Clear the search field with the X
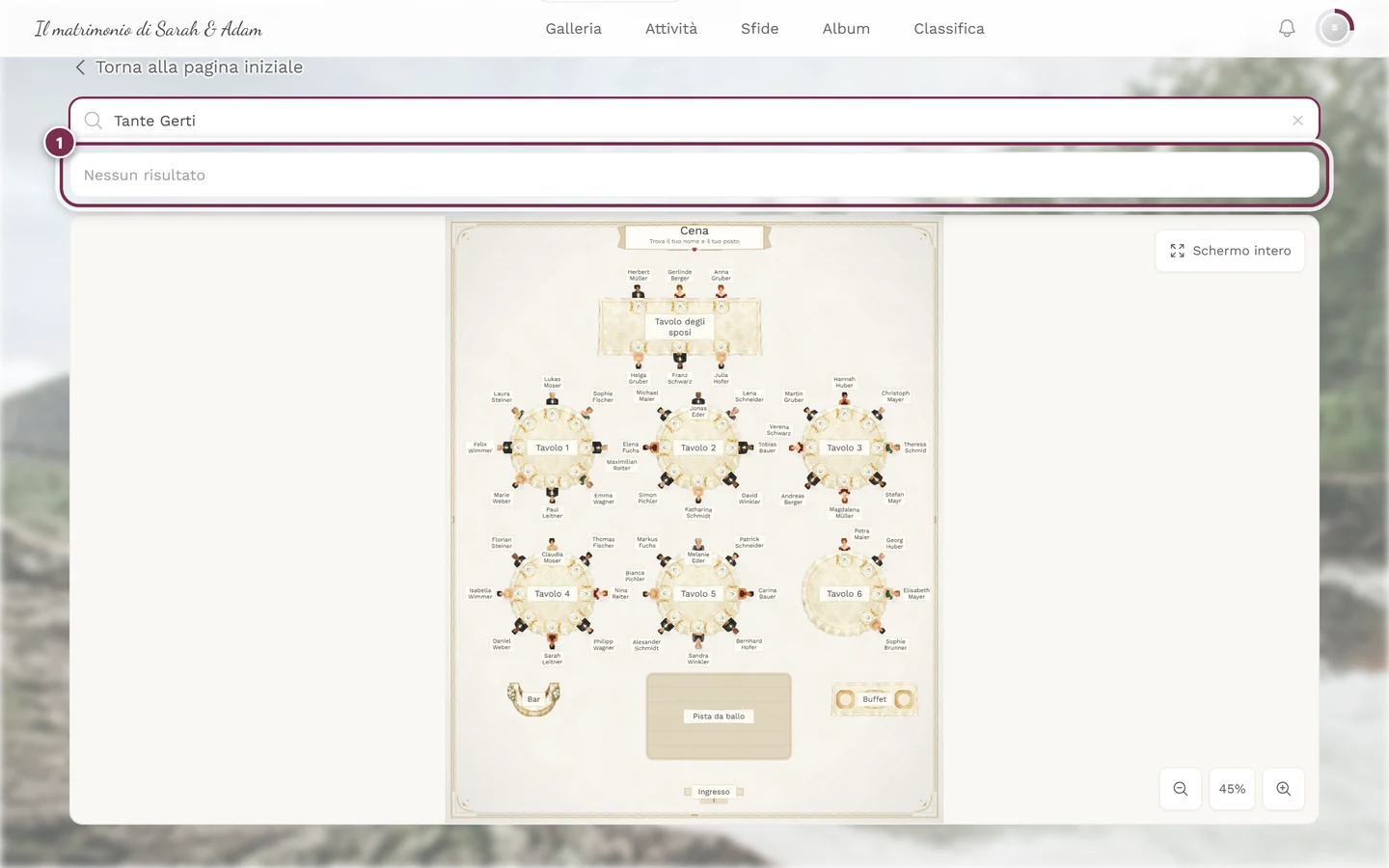Viewport: 1389px width, 868px height. (x=1297, y=121)
